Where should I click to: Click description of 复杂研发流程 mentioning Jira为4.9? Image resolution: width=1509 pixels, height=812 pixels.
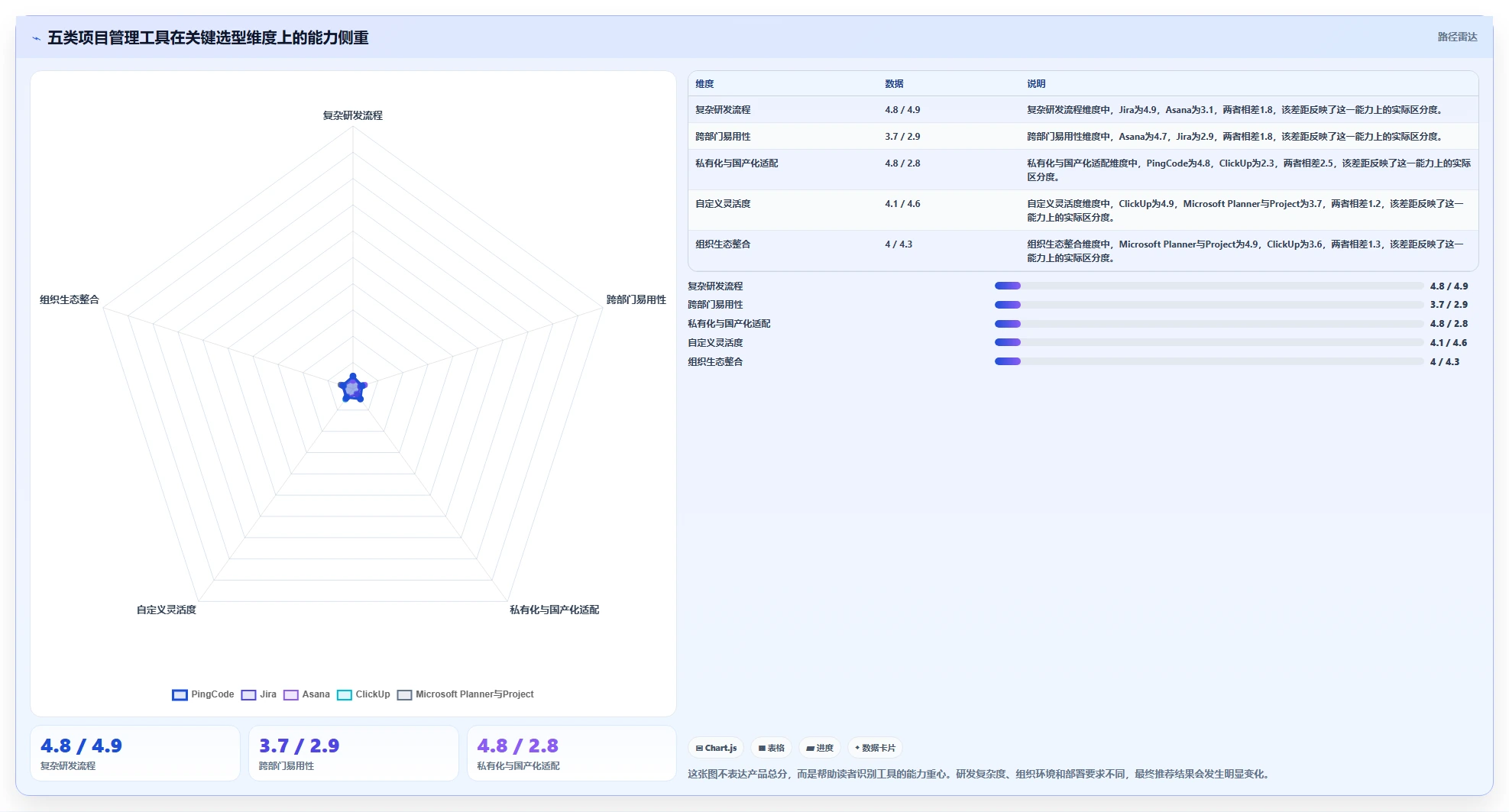tap(1235, 110)
